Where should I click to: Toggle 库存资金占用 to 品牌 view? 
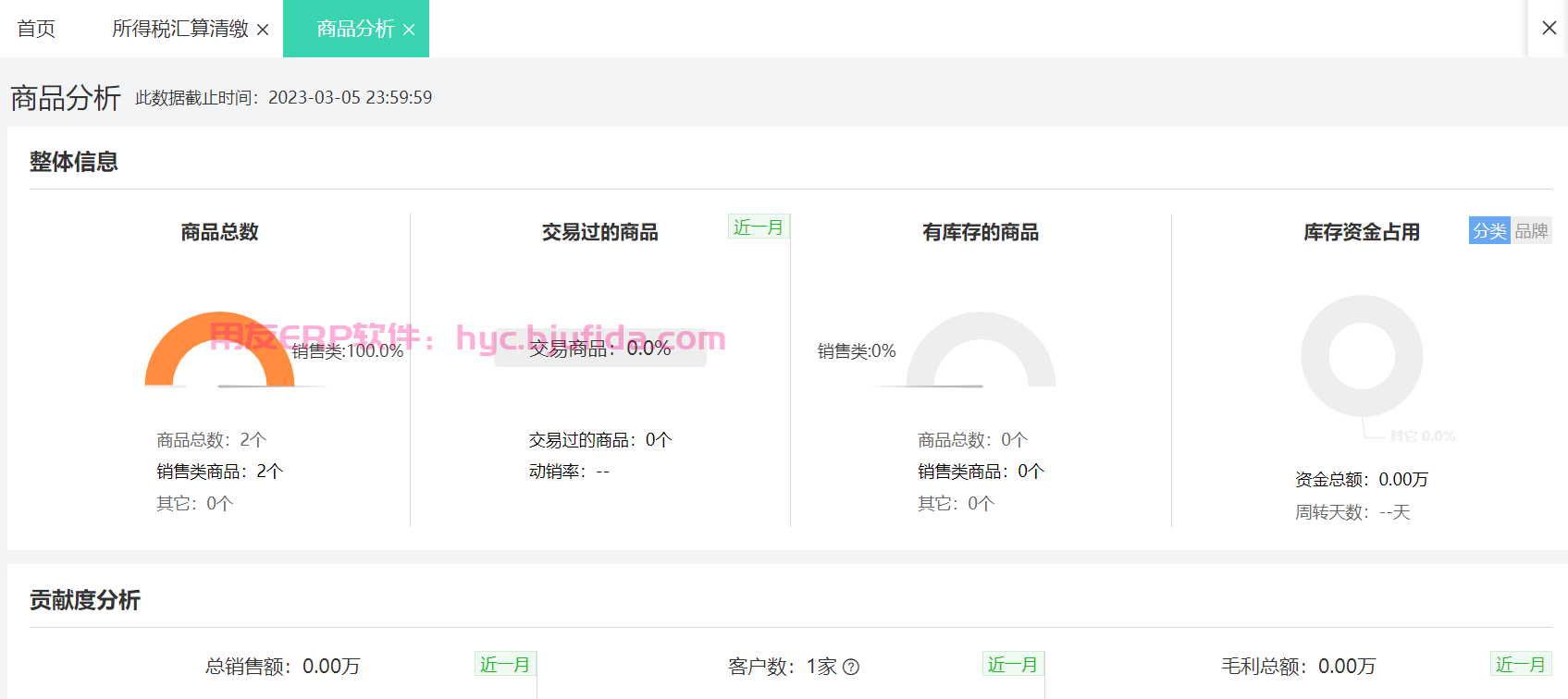(1531, 230)
